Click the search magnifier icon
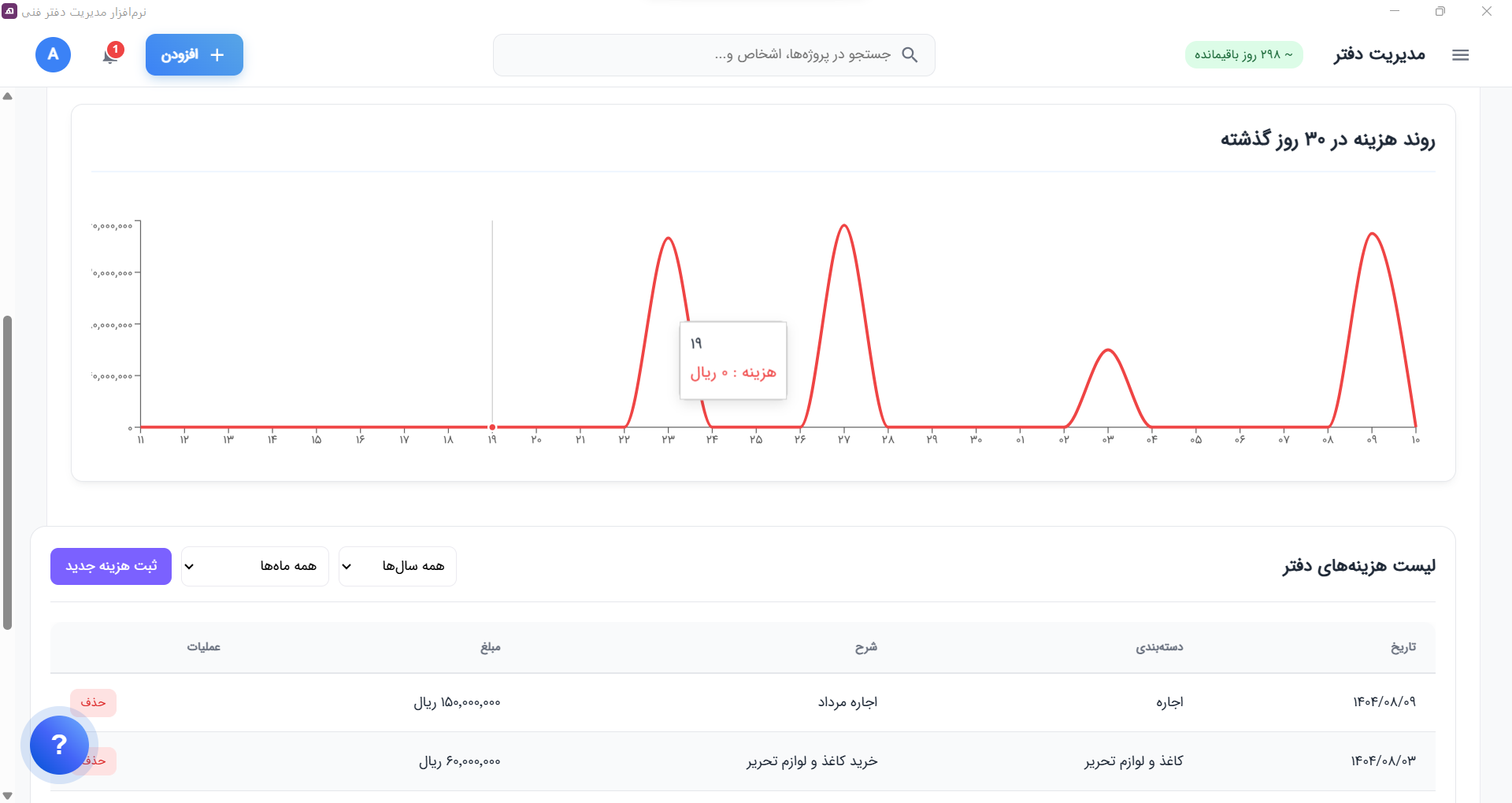The height and width of the screenshot is (803, 1512). tap(911, 54)
